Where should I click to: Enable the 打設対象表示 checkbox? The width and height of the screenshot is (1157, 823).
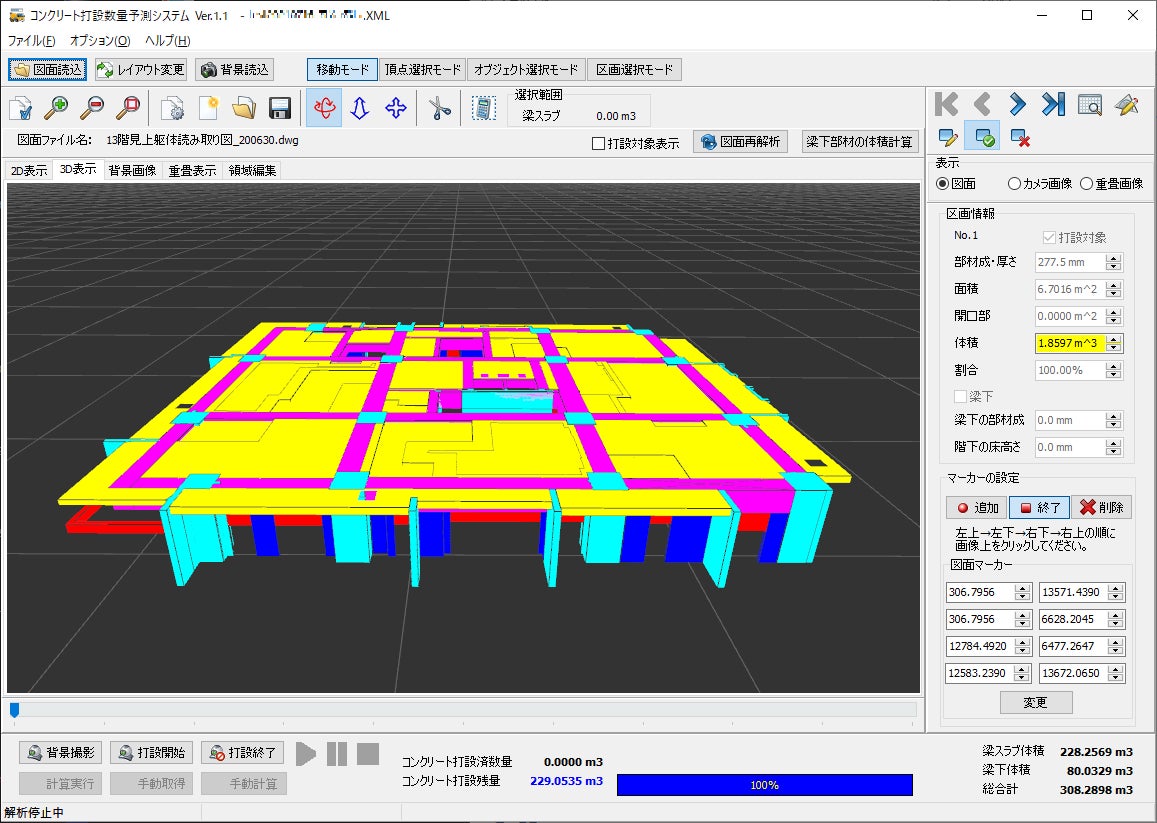[598, 143]
